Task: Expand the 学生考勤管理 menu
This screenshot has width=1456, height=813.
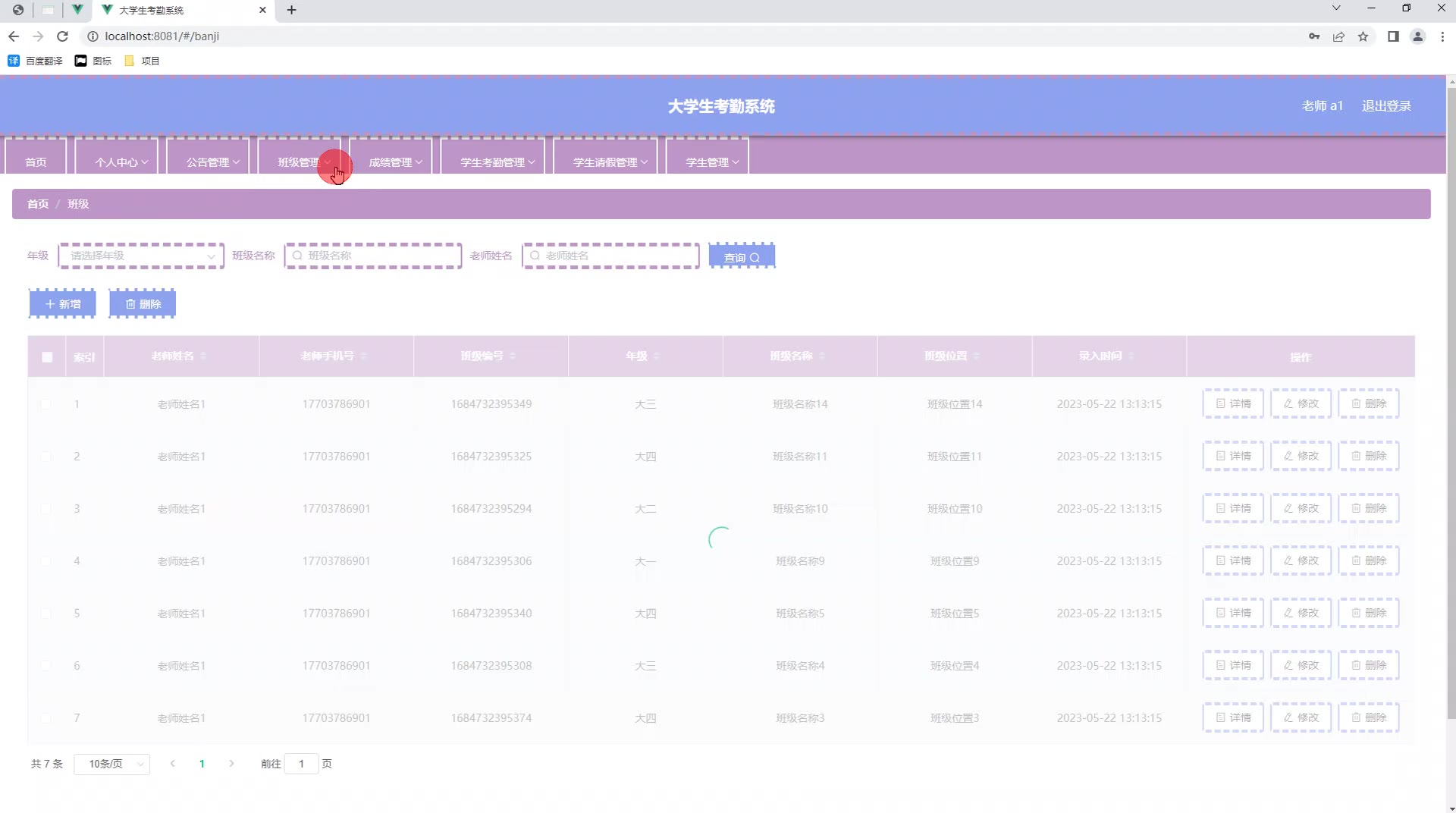Action: click(x=493, y=157)
